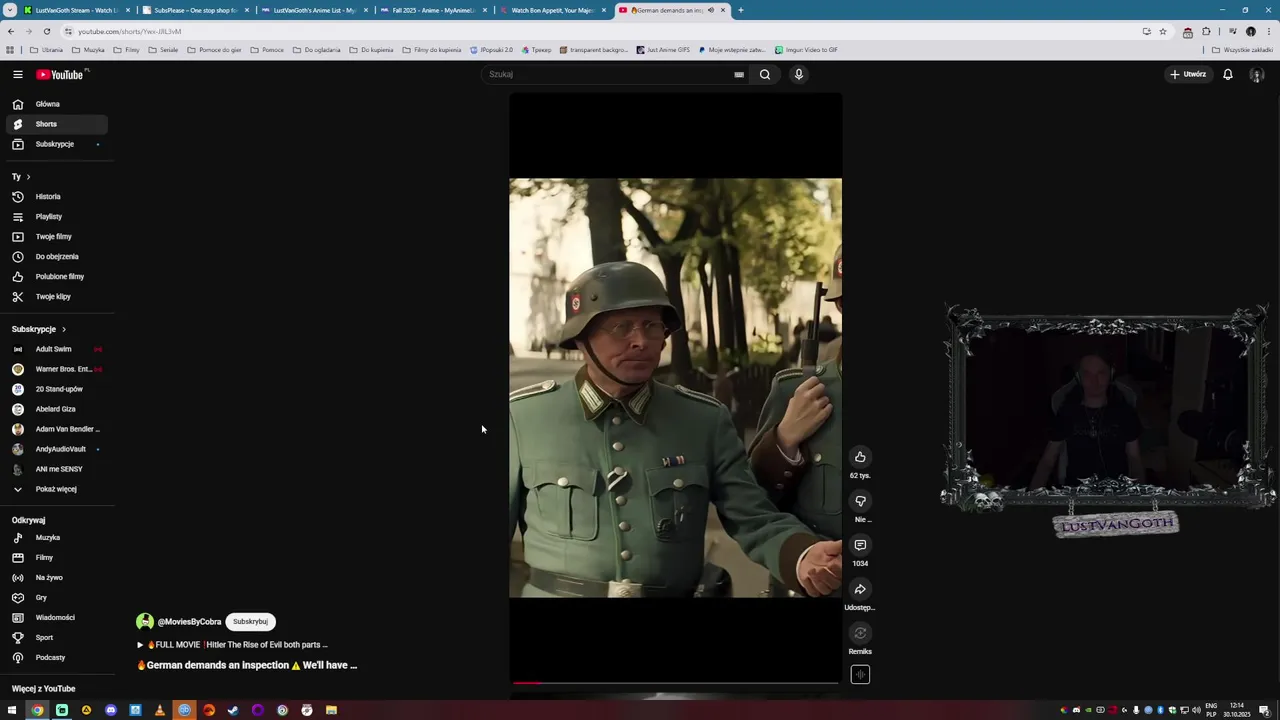Open the FULL MOVIE Hitler Rise of Evil link
The width and height of the screenshot is (1280, 720).
coord(232,645)
